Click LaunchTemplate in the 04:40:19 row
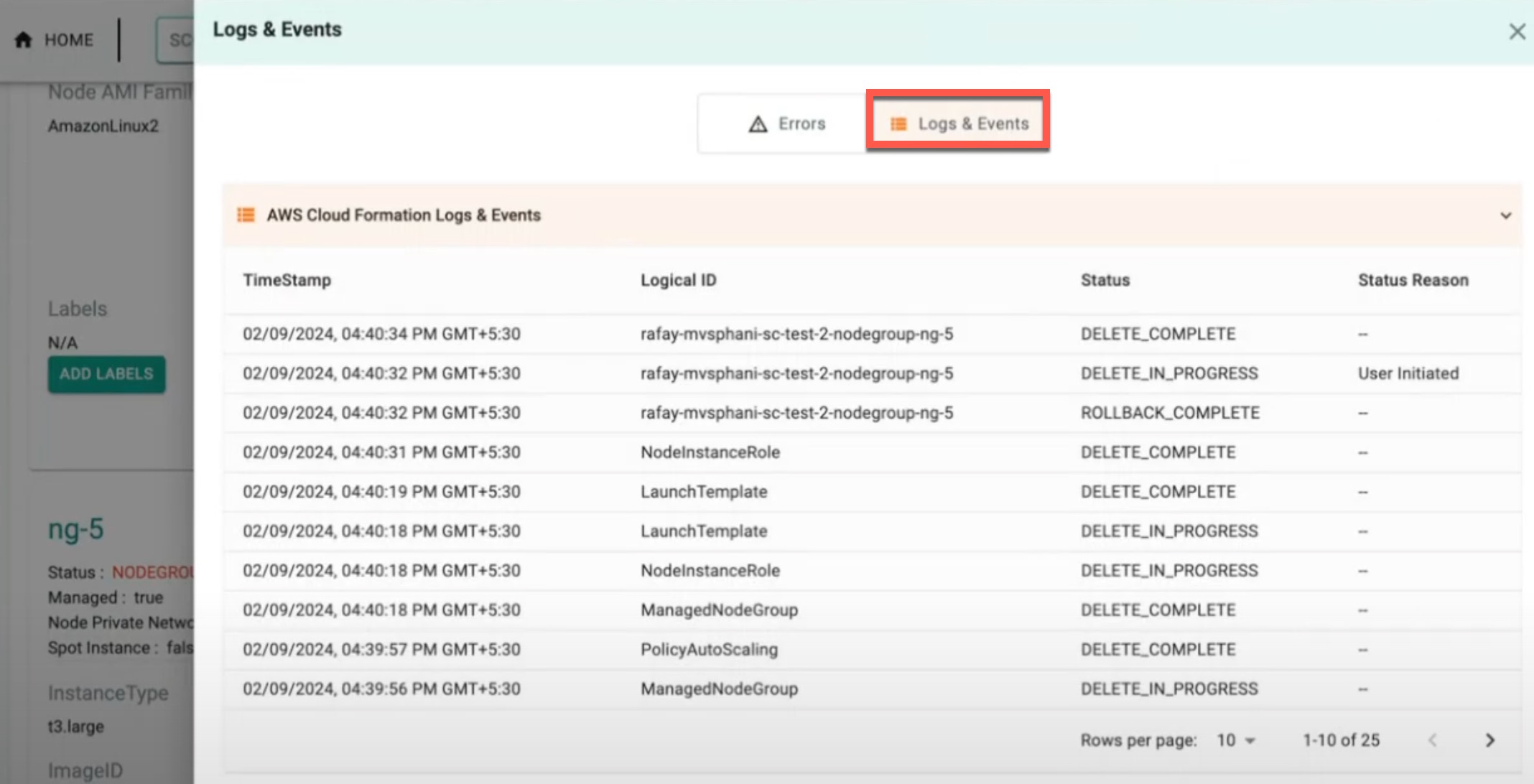The image size is (1534, 784). pos(704,492)
